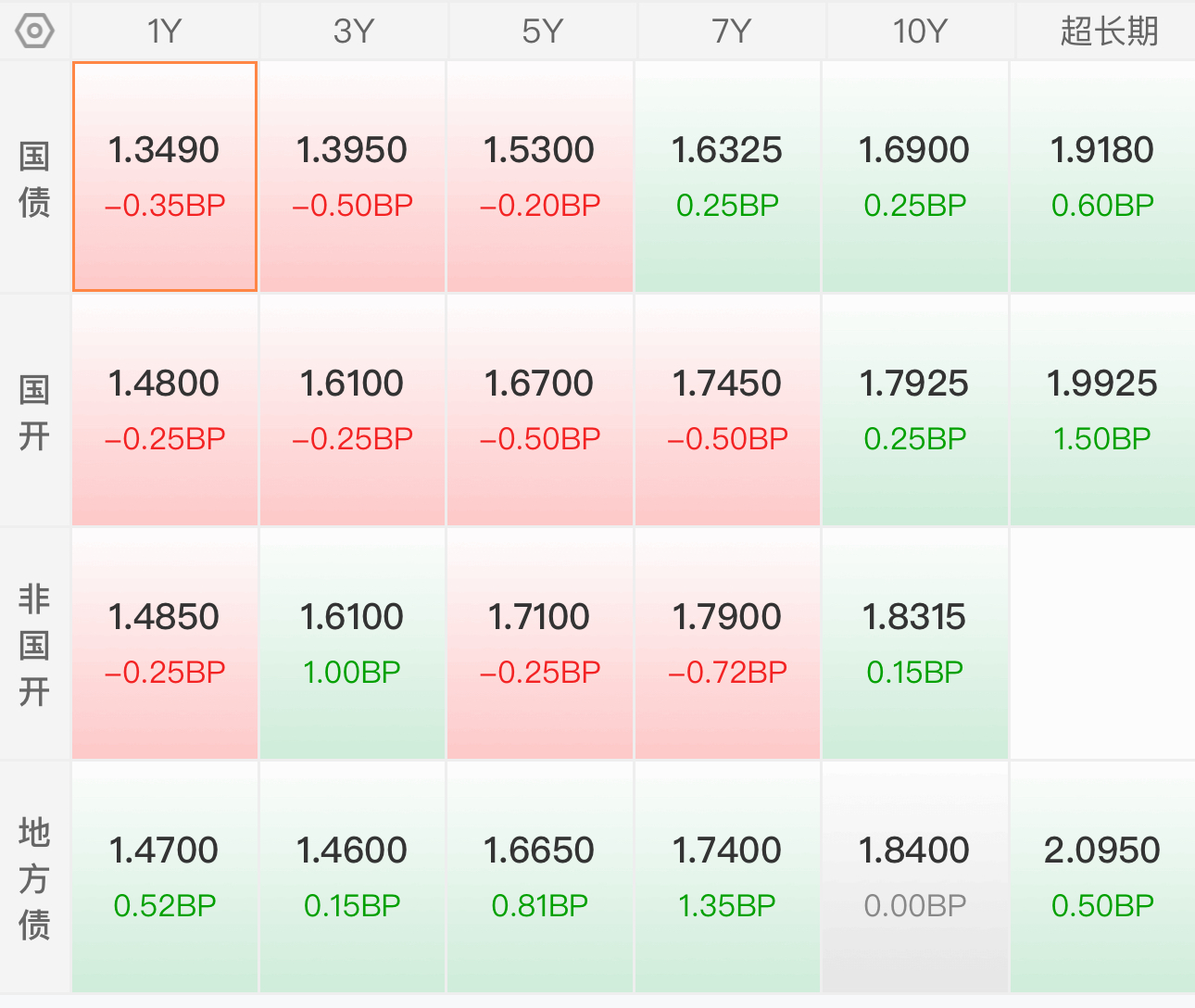Screen dimensions: 1195x1008
Task: Open the 国开 5Y cell 1.6700
Action: pos(540,410)
